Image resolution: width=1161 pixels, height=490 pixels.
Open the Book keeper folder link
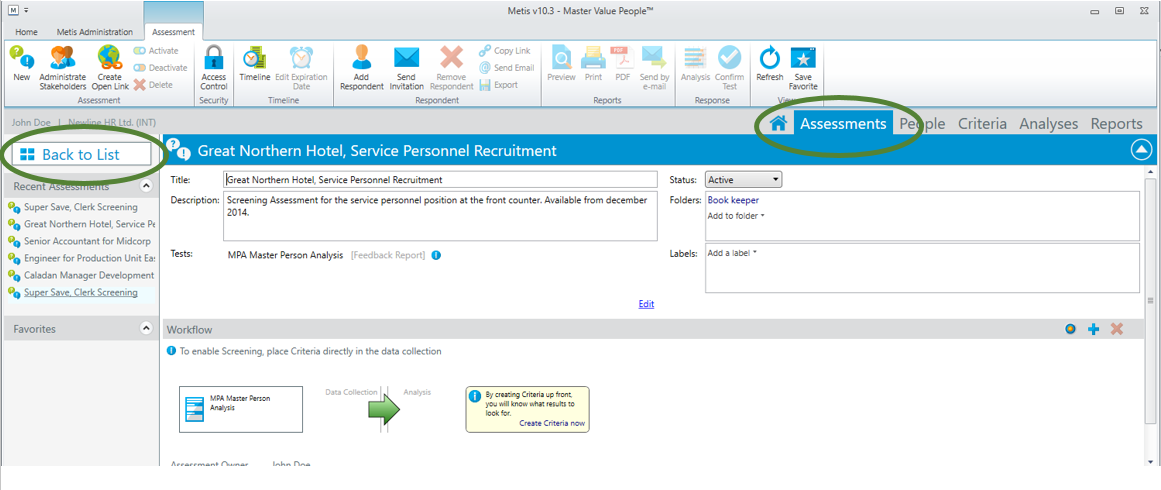coord(733,200)
